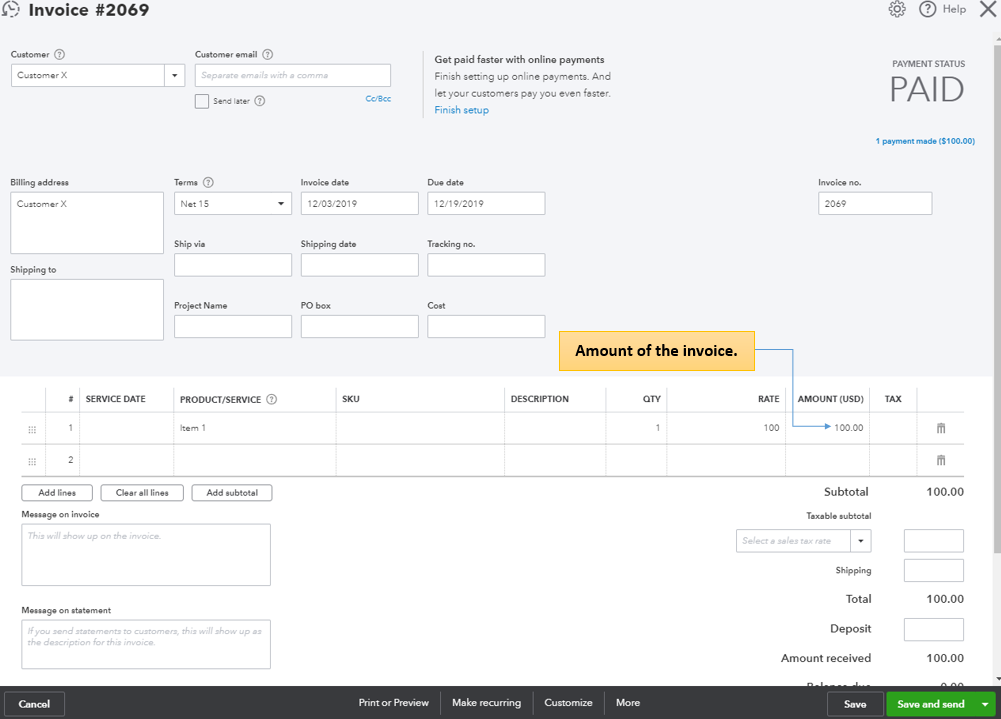Open the Terms help tooltip
Viewport: 1001px width, 719px height.
pyautogui.click(x=208, y=182)
